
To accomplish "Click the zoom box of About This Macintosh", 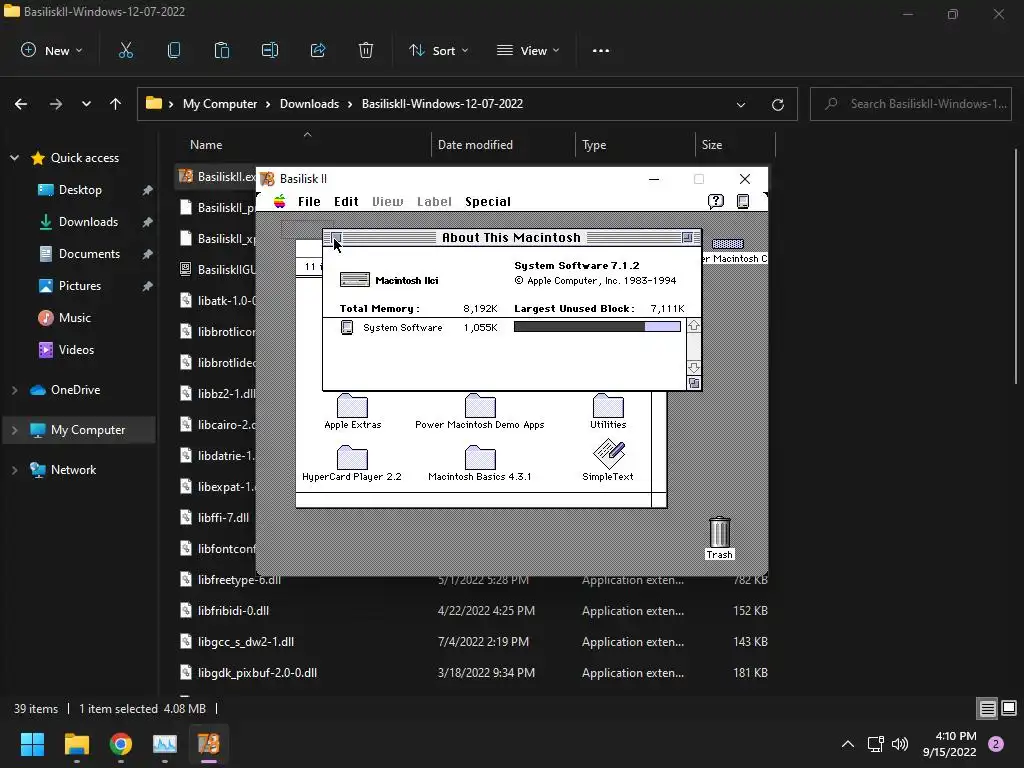I will click(687, 238).
